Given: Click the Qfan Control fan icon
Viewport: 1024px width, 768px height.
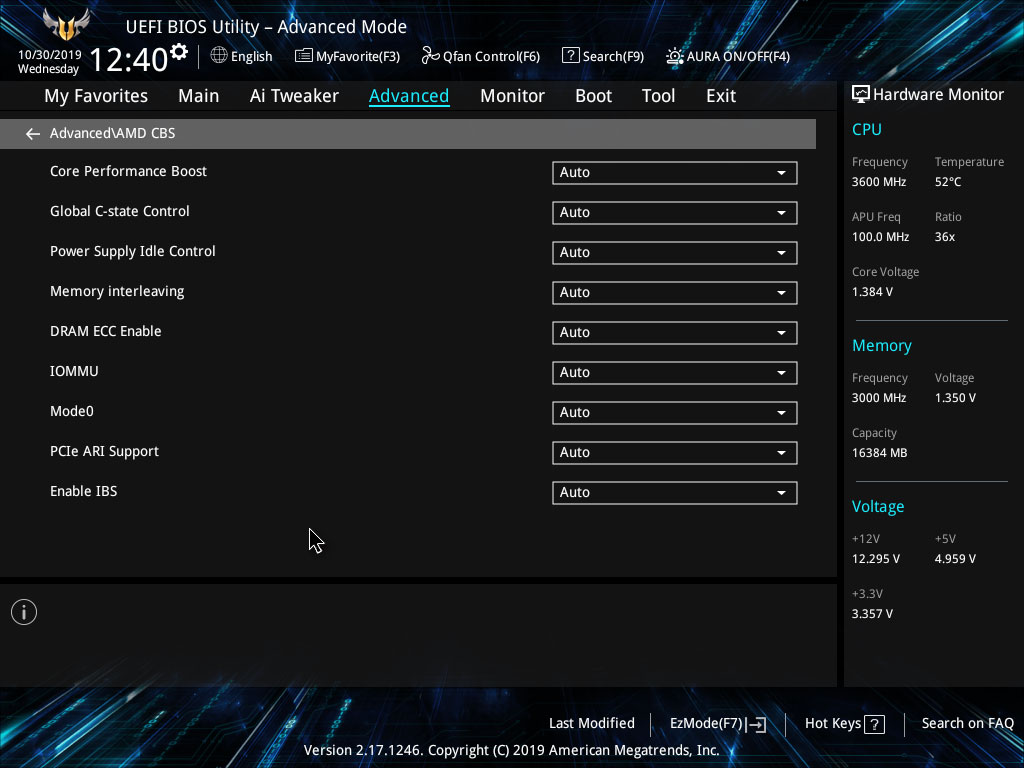Looking at the screenshot, I should click(x=430, y=56).
